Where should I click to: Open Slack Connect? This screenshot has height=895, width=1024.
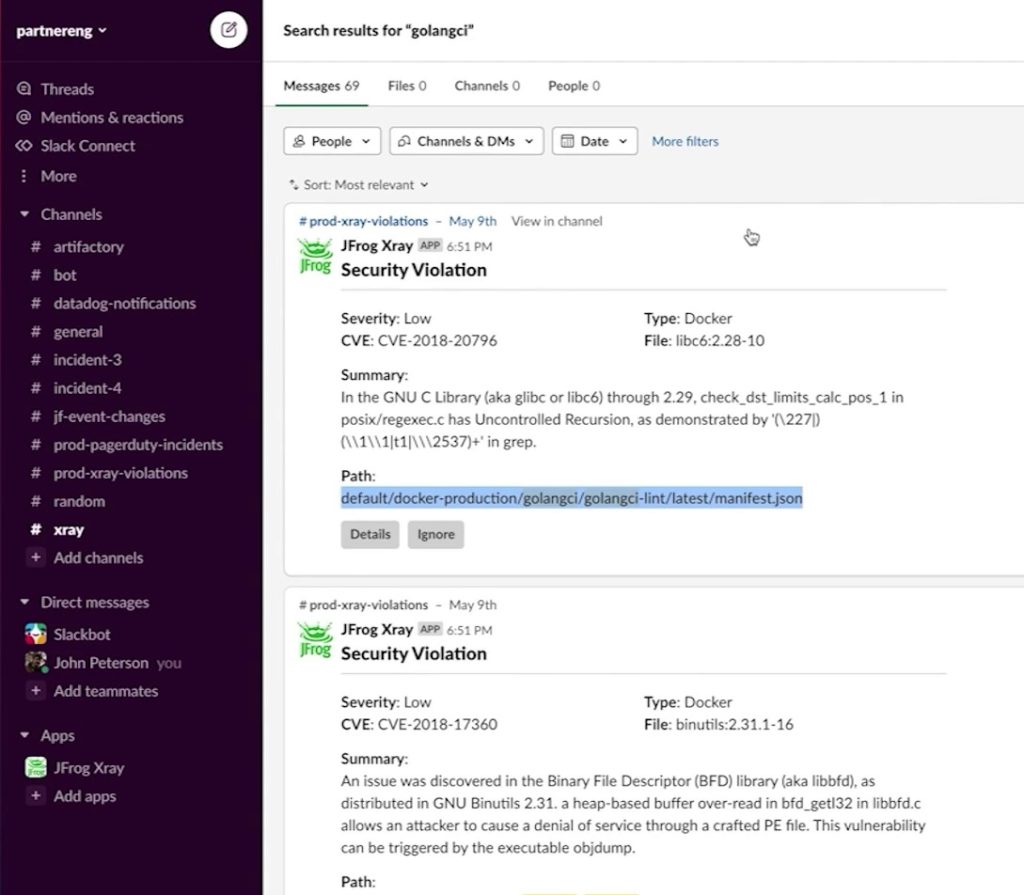tap(87, 145)
